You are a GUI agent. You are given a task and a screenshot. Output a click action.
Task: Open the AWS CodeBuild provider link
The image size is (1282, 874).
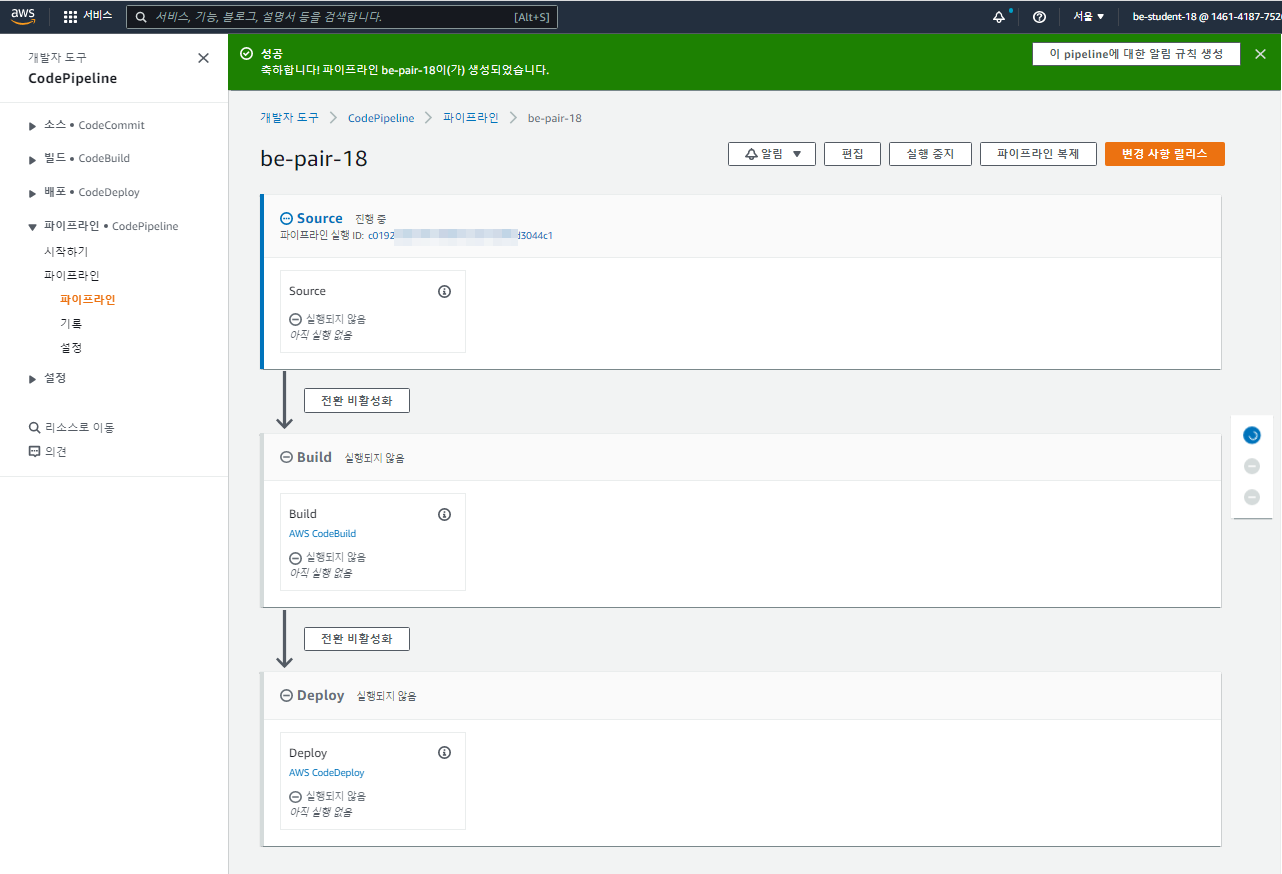[x=322, y=534]
